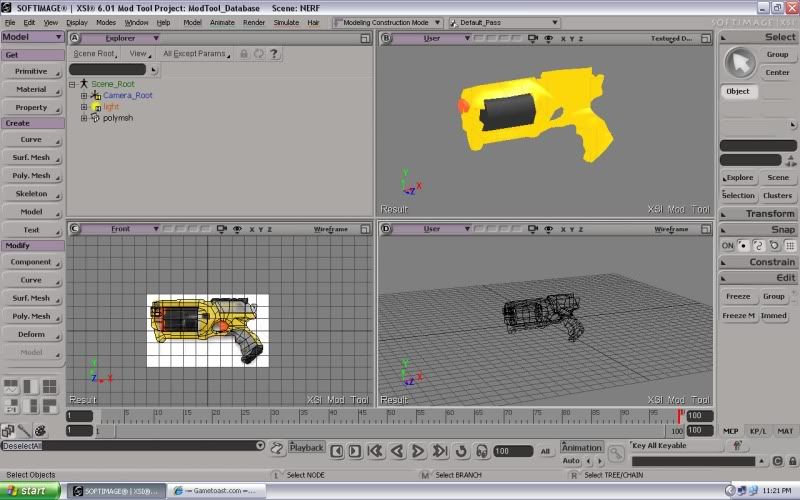Expand the polymsh tree node
The height and width of the screenshot is (500, 800).
pyautogui.click(x=84, y=118)
